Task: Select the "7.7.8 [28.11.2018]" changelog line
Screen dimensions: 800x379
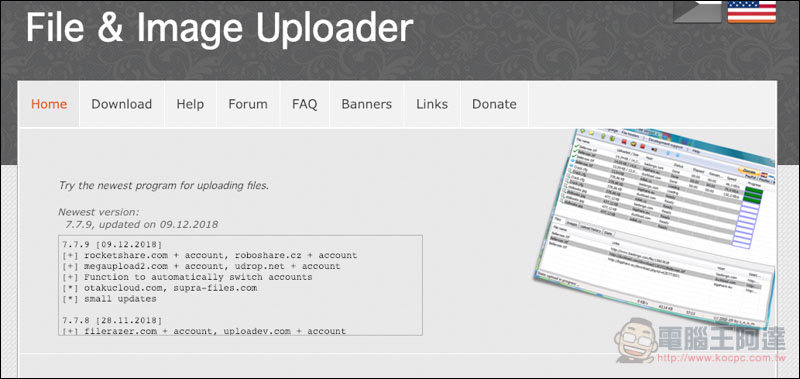Action: coord(112,320)
